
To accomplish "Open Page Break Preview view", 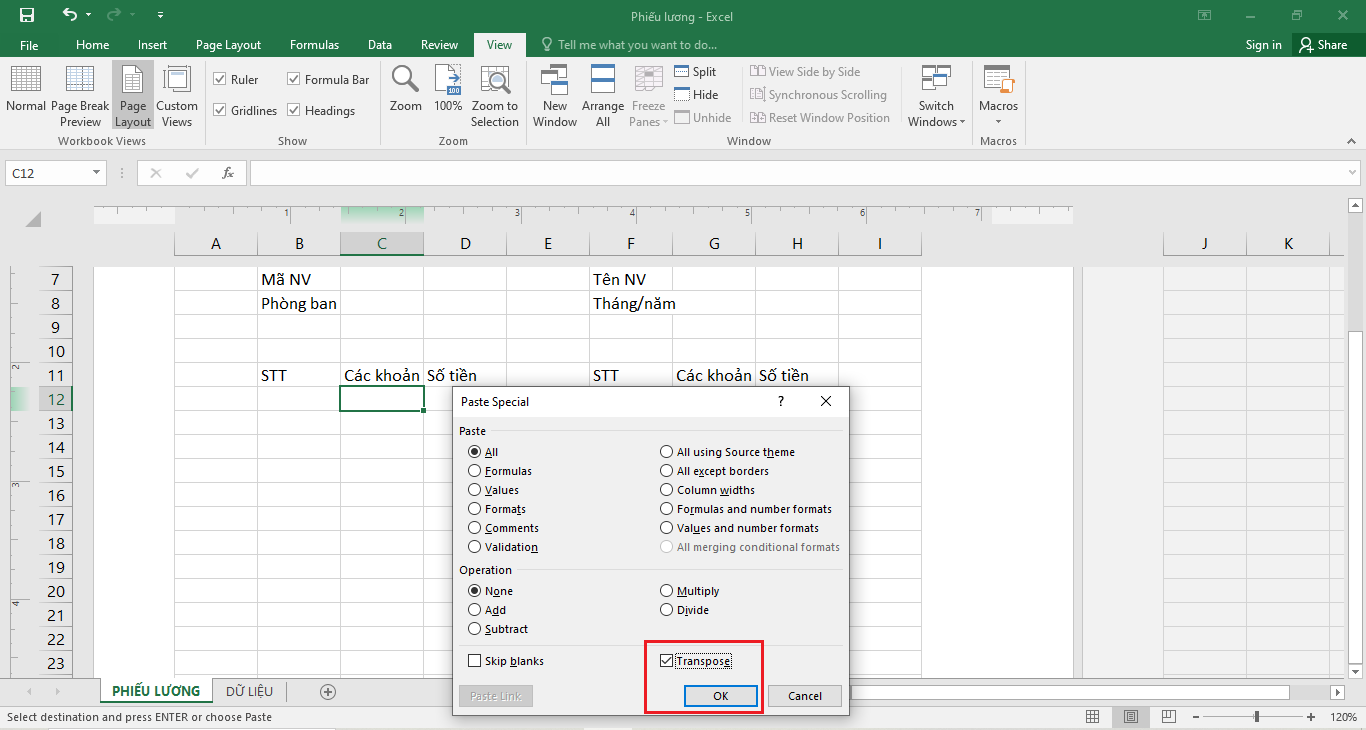I will [80, 96].
